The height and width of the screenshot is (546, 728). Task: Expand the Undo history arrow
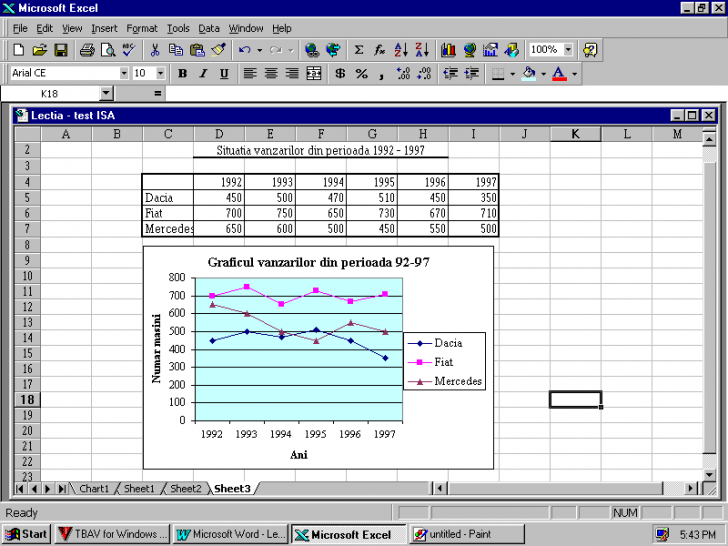(x=260, y=50)
